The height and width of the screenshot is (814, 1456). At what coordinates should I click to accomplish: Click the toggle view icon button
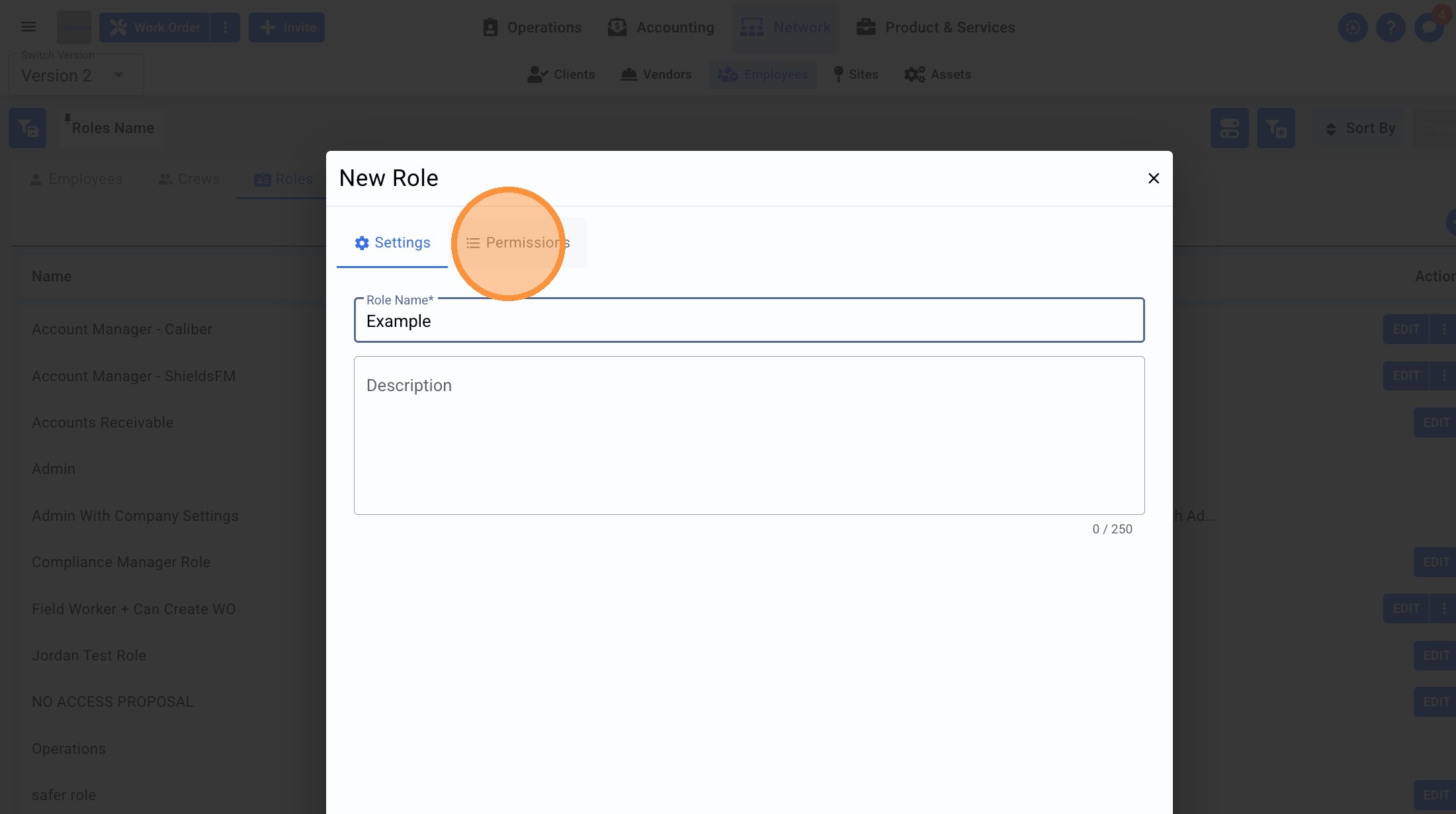click(x=1229, y=128)
